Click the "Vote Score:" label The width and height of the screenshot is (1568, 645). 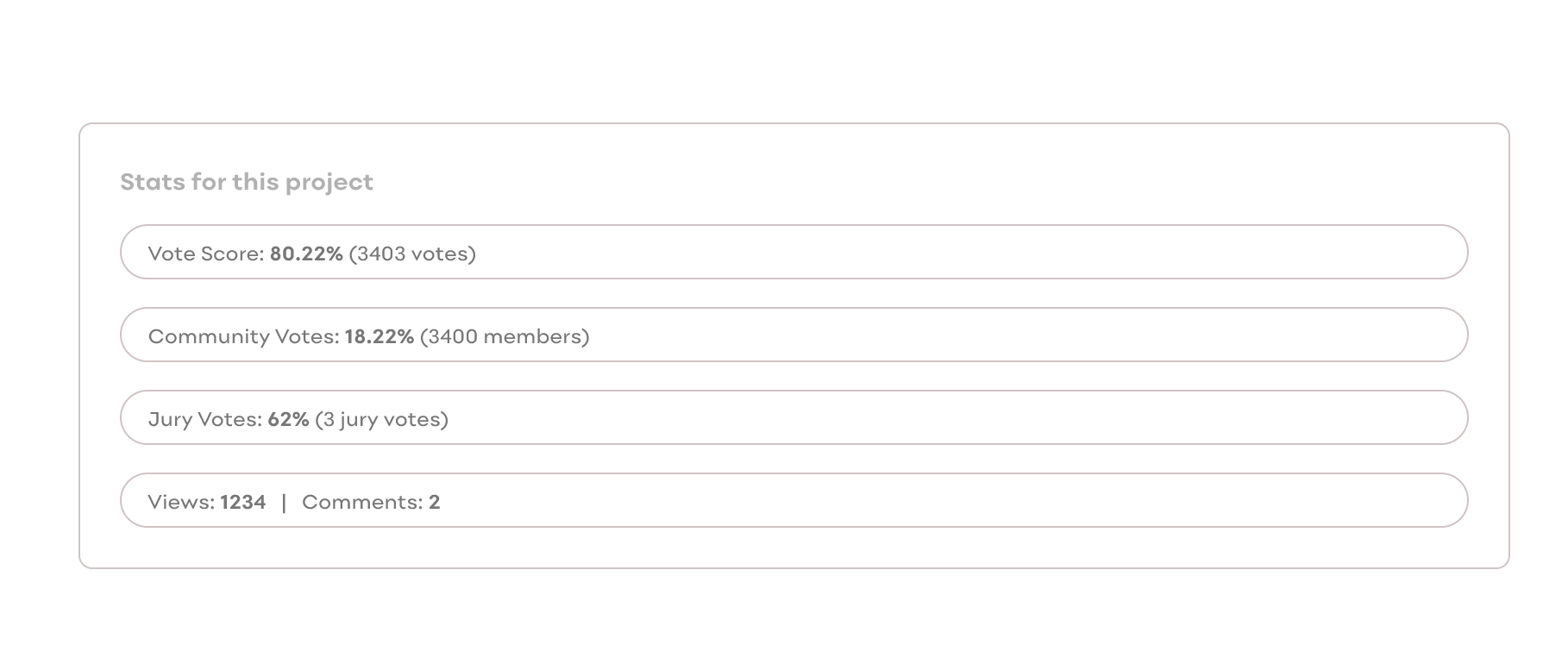[205, 254]
